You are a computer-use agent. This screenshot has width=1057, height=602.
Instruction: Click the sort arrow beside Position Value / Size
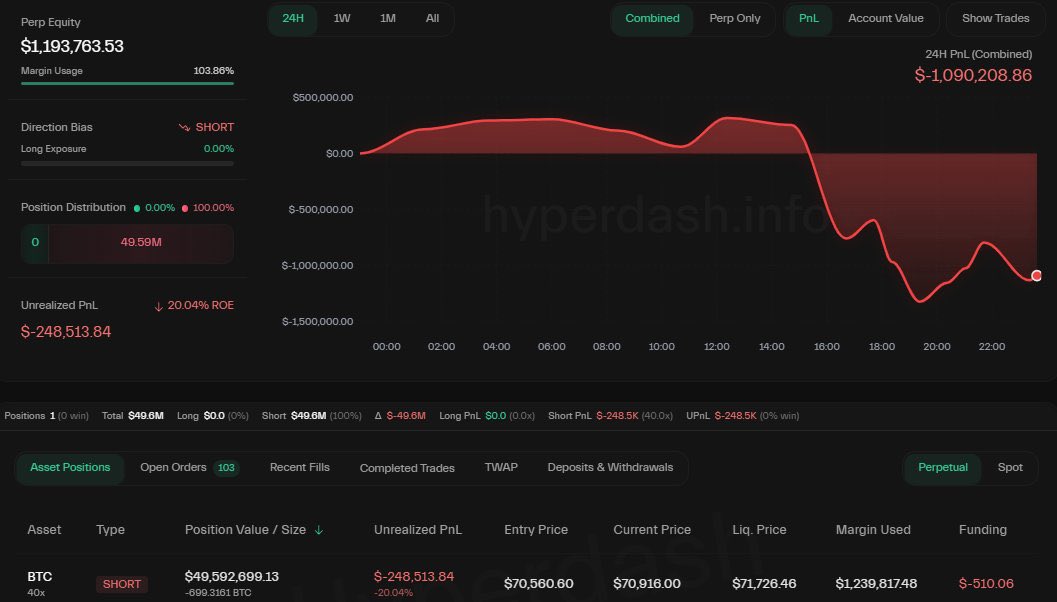point(319,531)
